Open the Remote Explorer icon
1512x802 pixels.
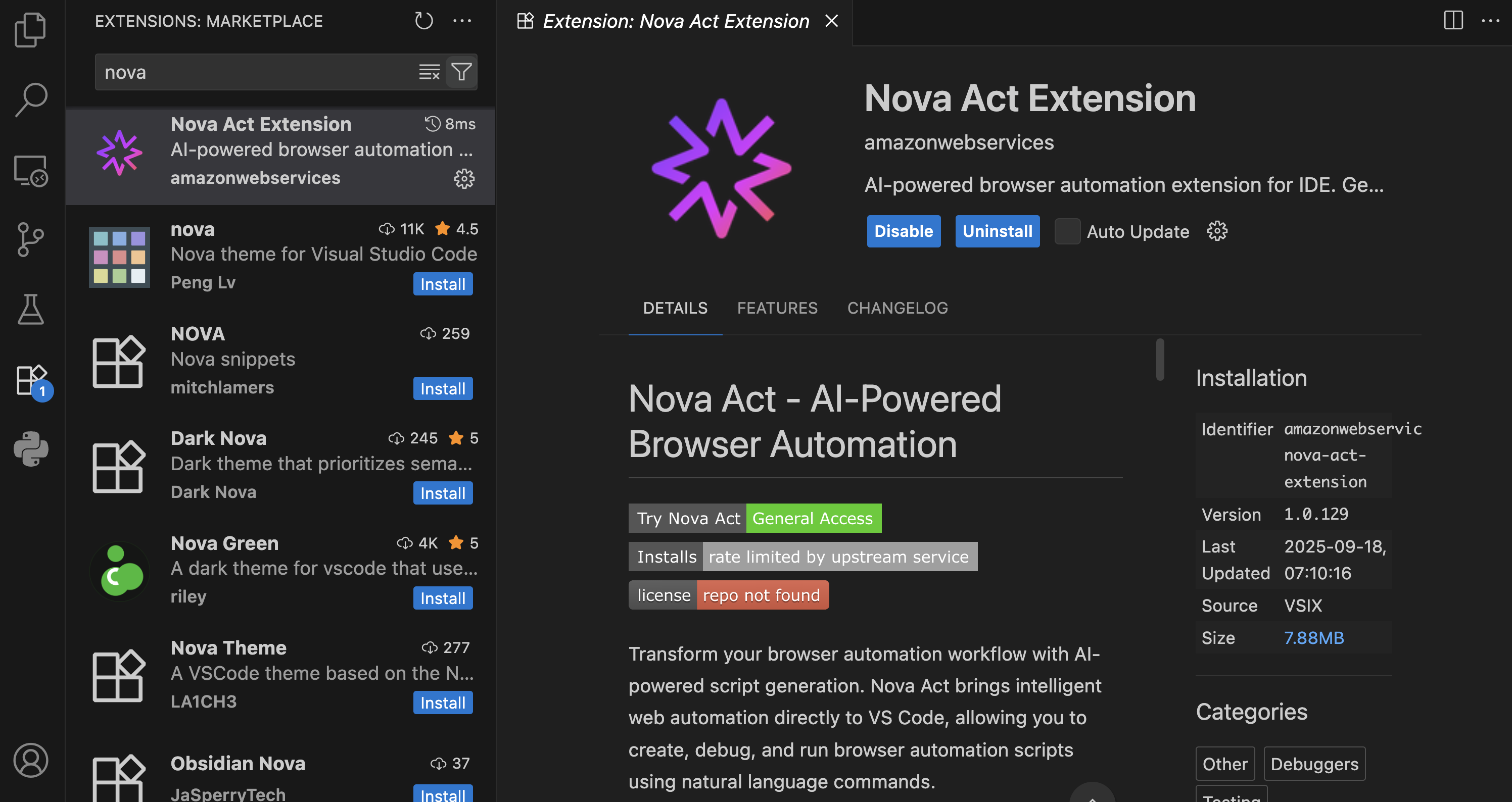pos(30,171)
